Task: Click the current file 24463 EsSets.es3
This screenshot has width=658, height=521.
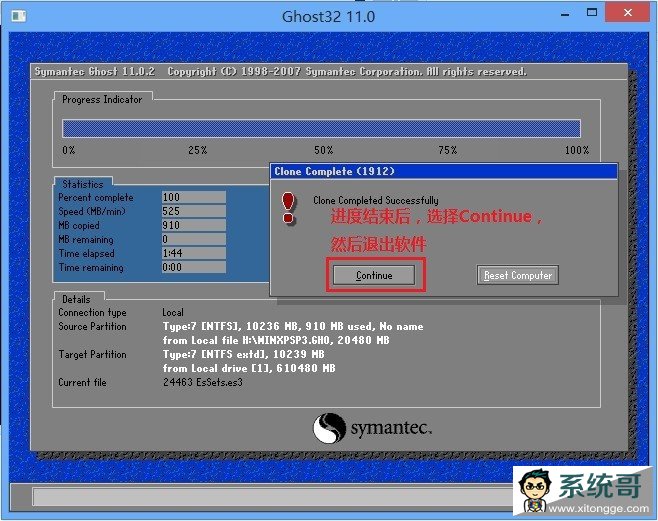Action: click(203, 382)
